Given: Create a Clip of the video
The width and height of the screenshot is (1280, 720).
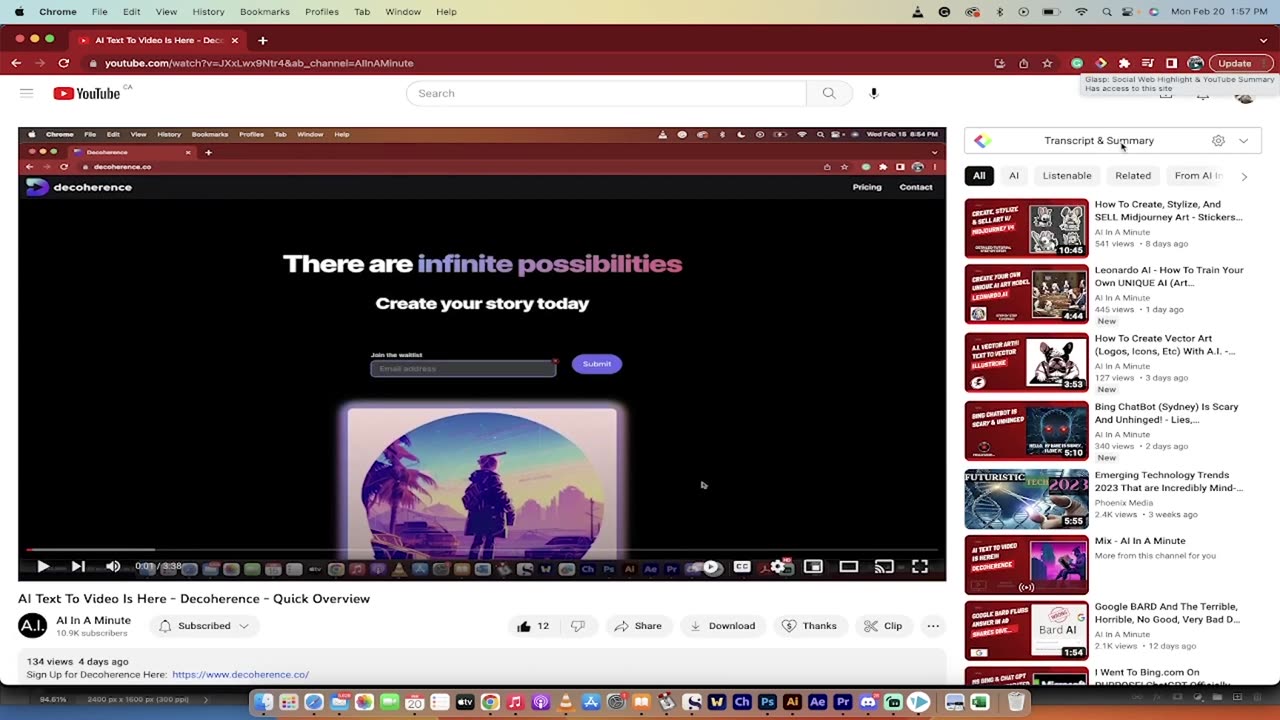Looking at the screenshot, I should [883, 626].
